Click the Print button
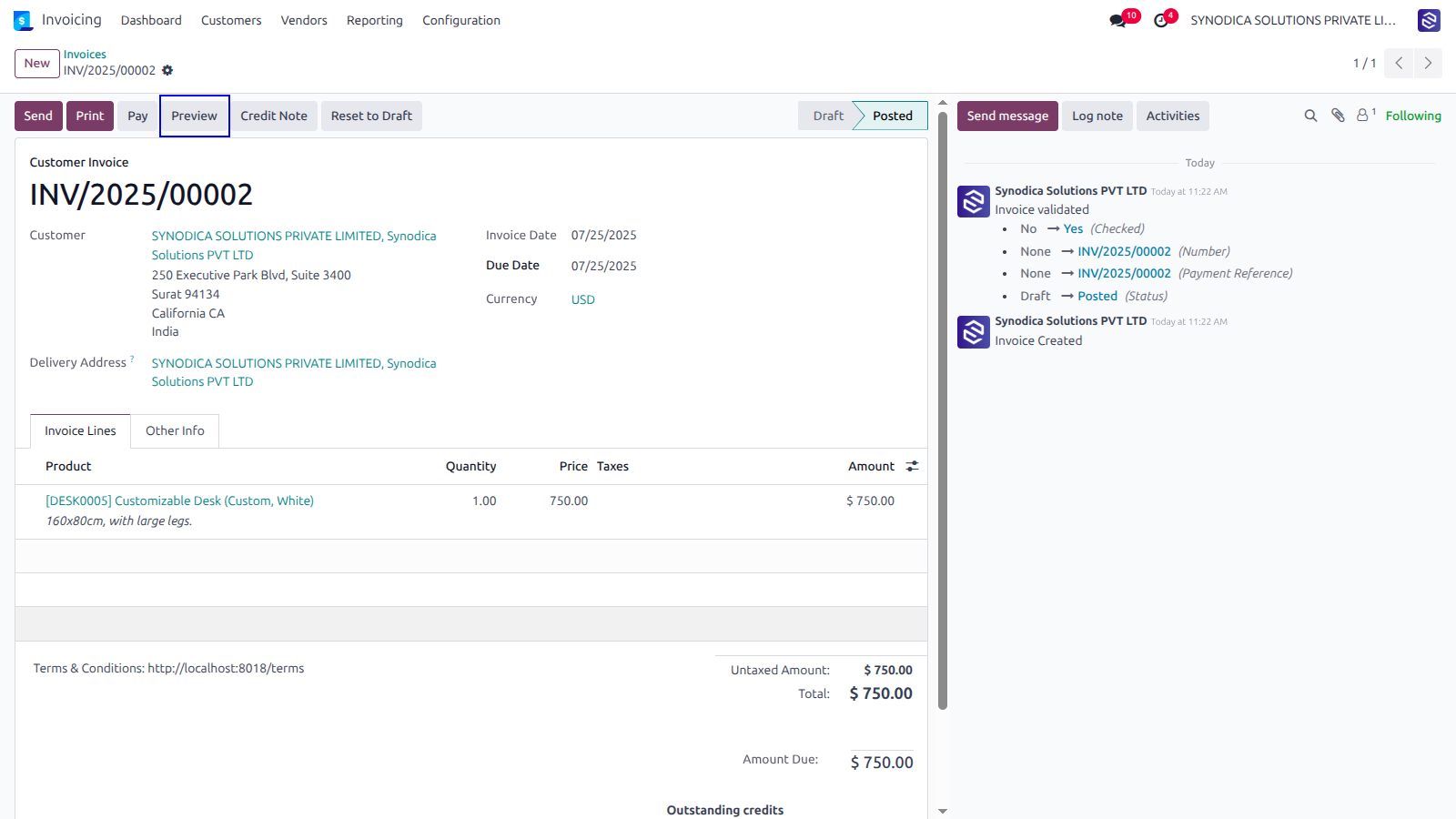This screenshot has width=1456, height=819. 90,116
